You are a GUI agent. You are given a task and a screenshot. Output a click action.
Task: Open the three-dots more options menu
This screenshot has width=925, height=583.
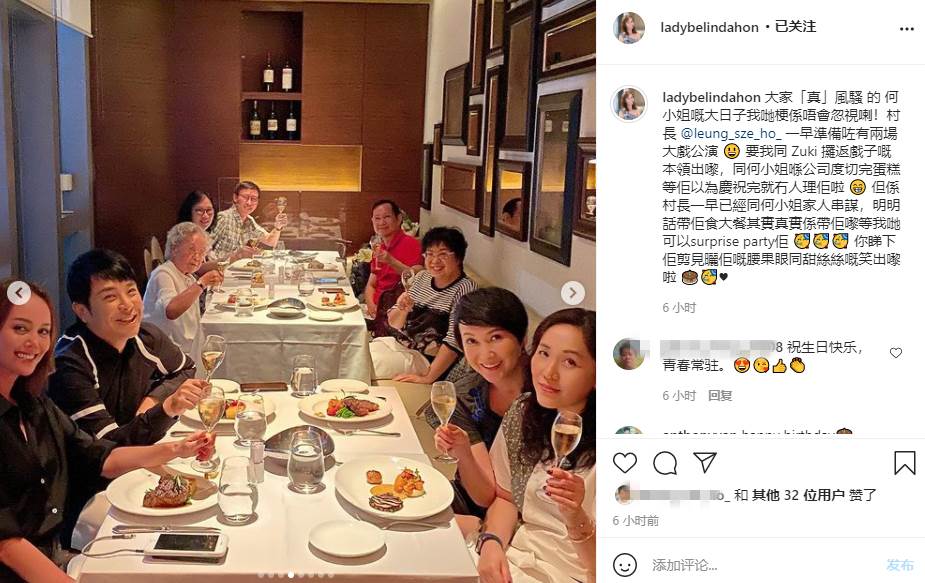[907, 29]
